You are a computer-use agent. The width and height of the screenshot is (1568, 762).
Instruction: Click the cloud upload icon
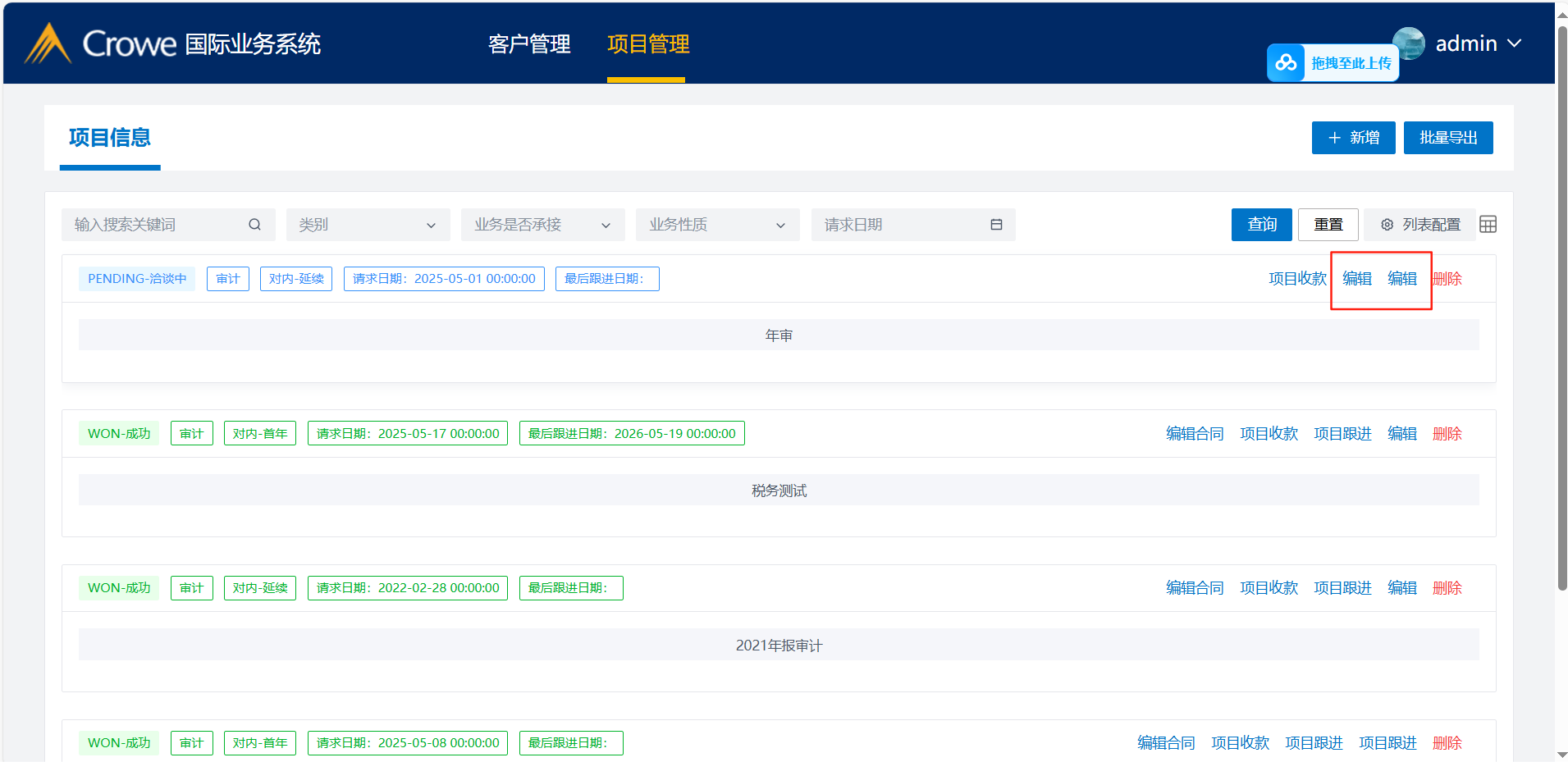[1286, 63]
